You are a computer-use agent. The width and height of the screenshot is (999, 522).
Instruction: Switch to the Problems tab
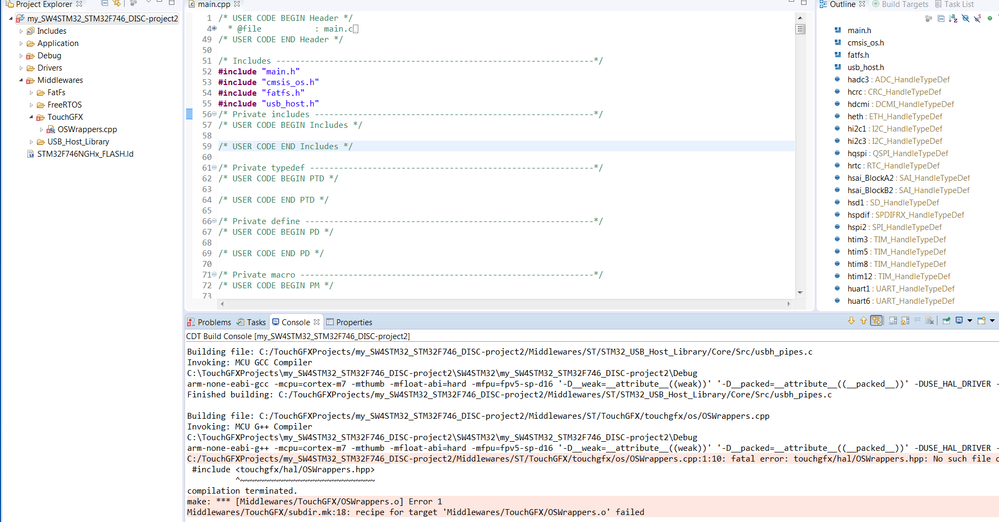pos(209,322)
